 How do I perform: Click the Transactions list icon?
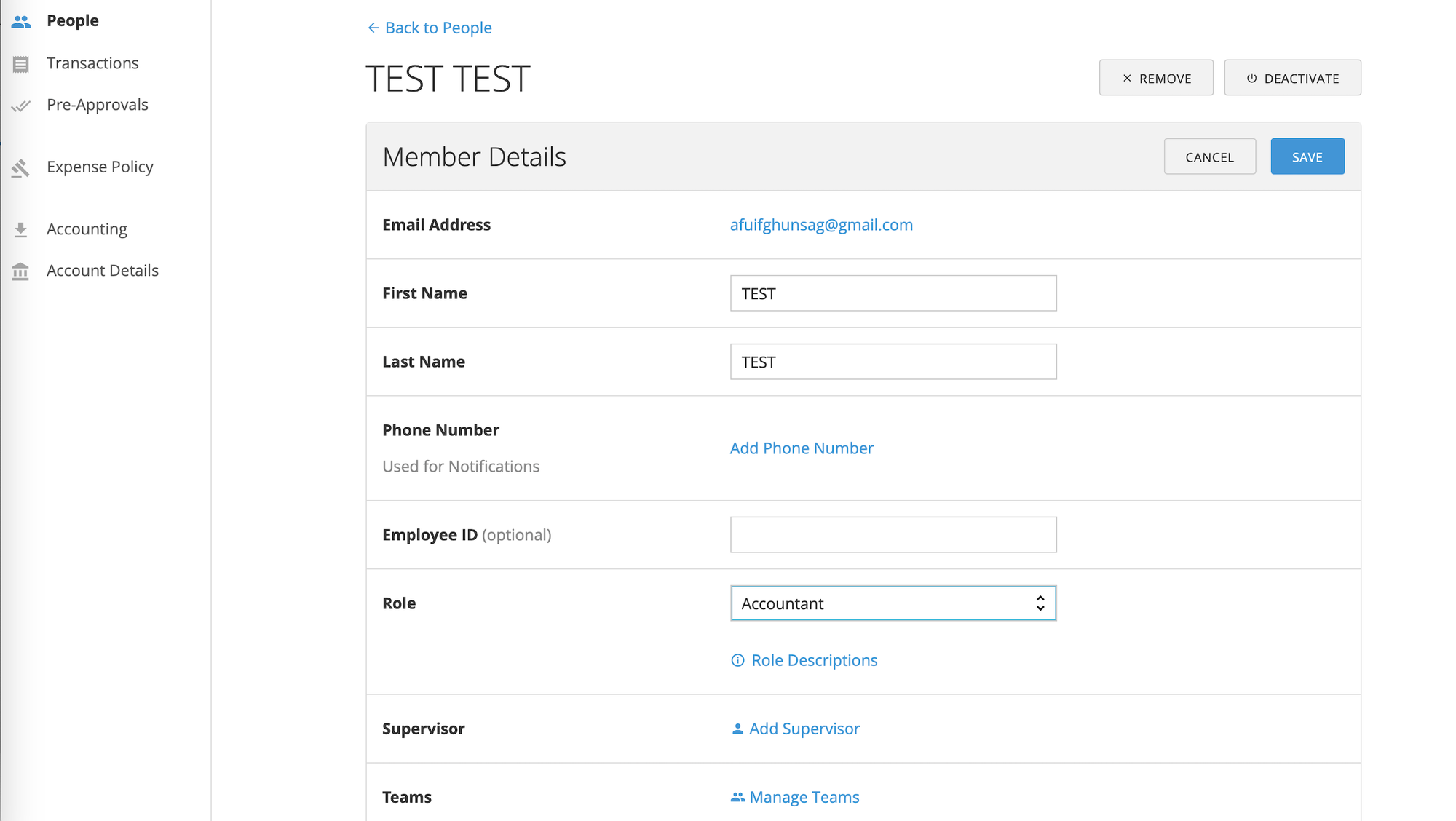[x=21, y=64]
